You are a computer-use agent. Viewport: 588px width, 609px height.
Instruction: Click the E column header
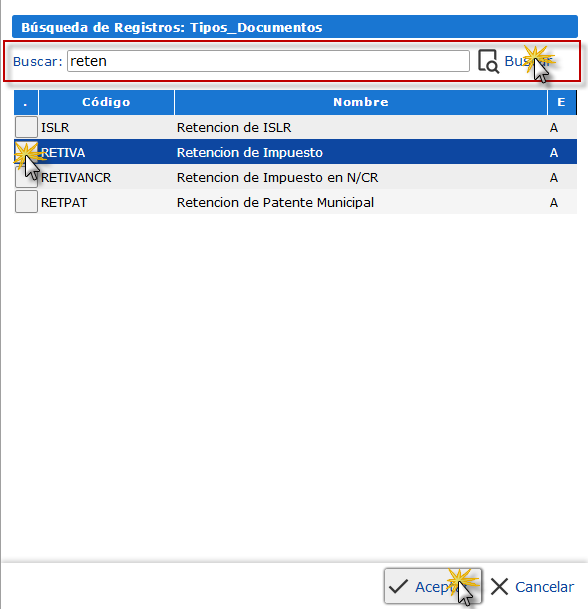point(561,102)
